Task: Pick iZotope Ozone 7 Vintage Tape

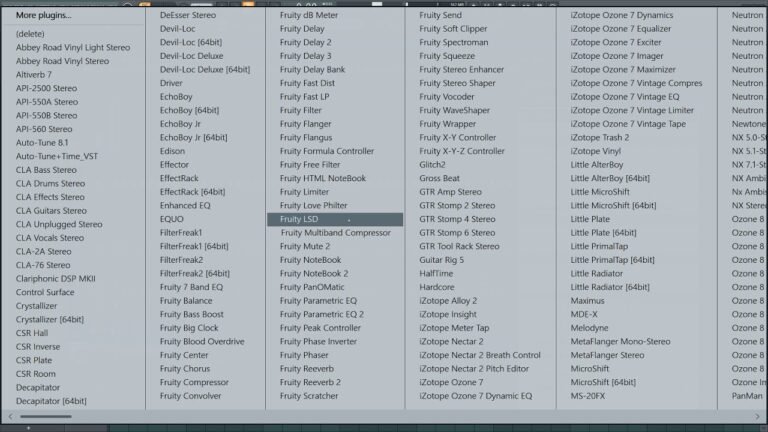Action: [628, 124]
